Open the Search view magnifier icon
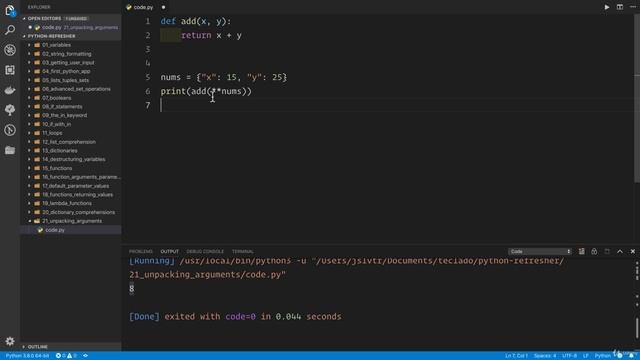 [x=10, y=30]
